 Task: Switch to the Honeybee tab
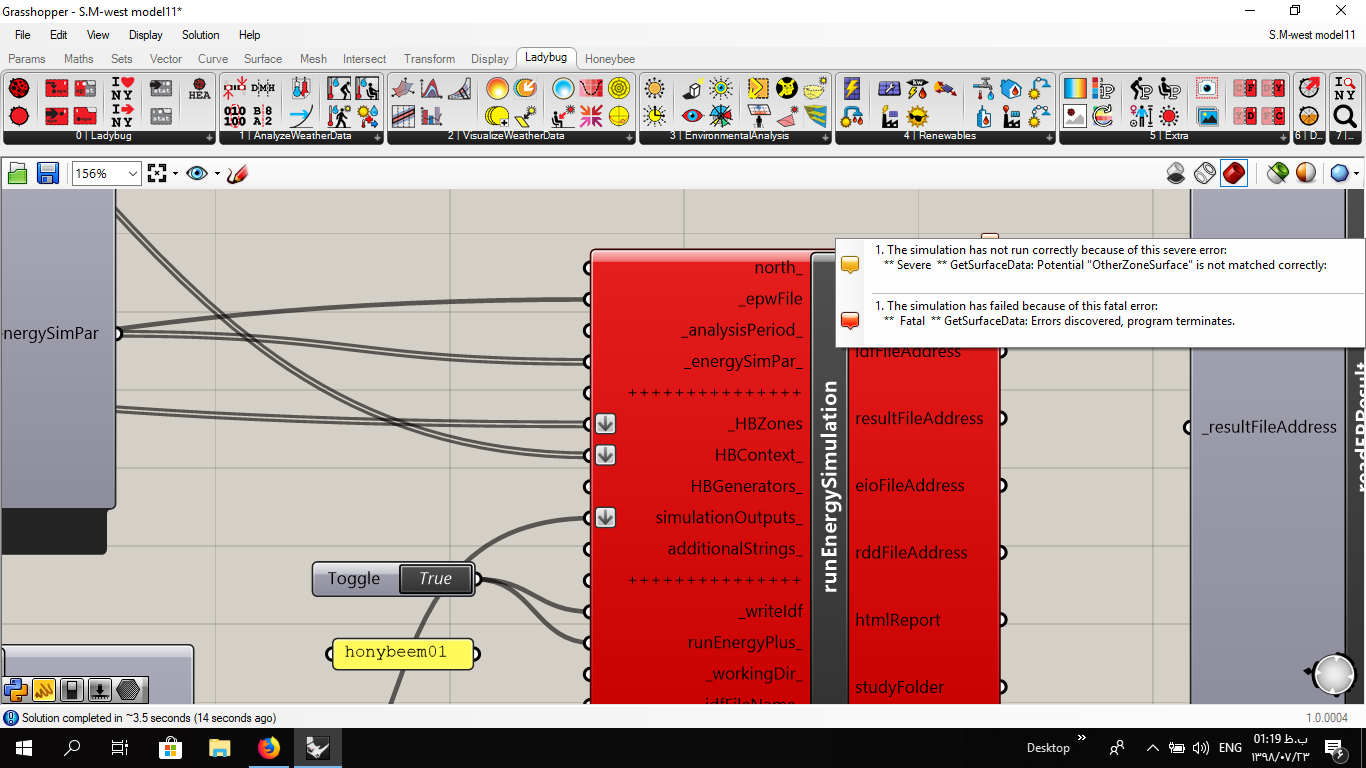pyautogui.click(x=610, y=59)
